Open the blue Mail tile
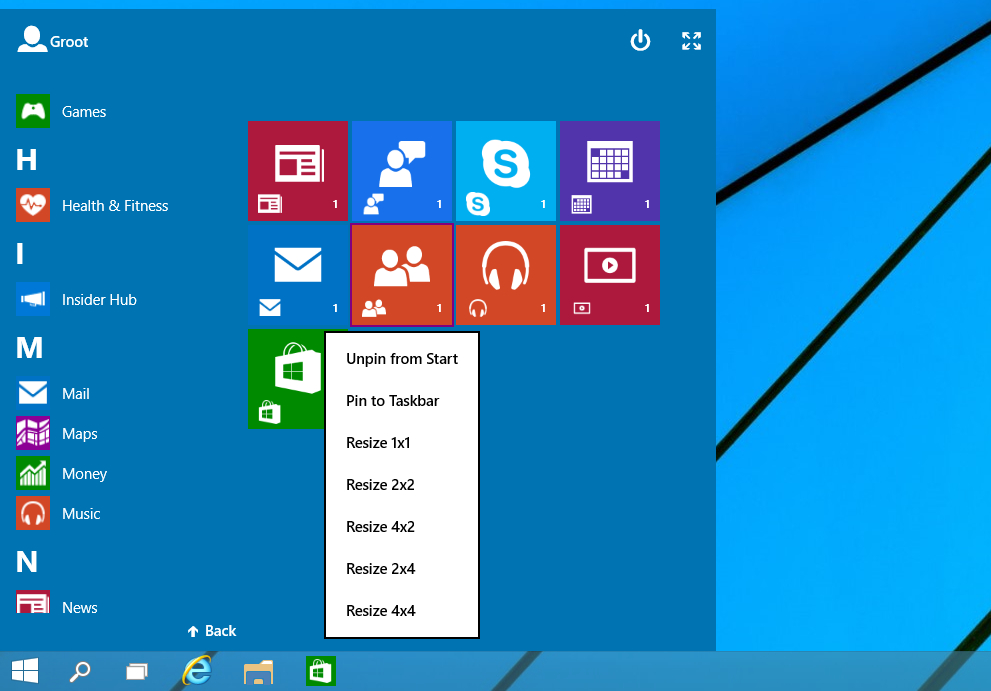This screenshot has height=691, width=991. (298, 275)
